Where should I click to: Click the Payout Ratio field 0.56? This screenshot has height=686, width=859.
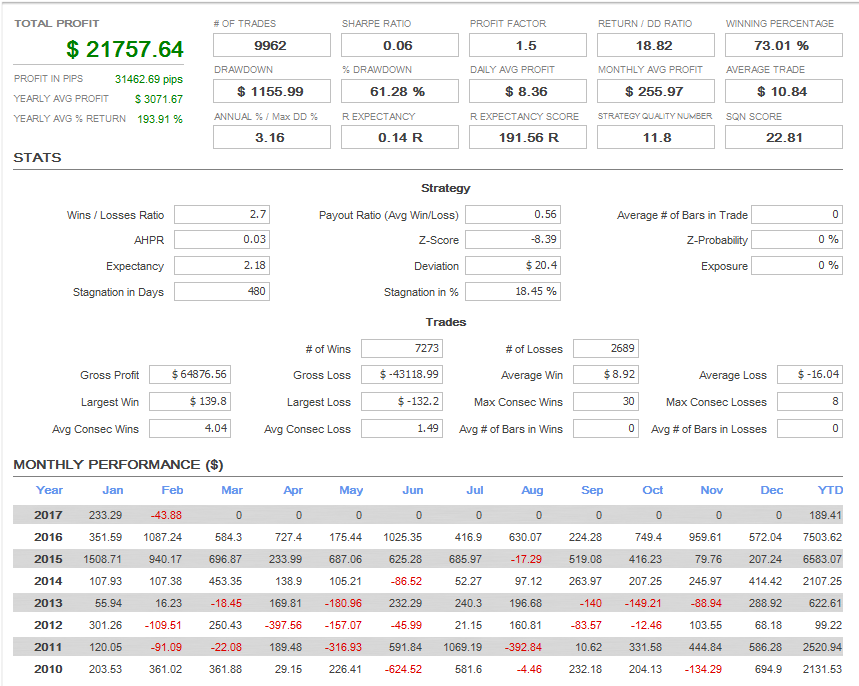coord(513,215)
